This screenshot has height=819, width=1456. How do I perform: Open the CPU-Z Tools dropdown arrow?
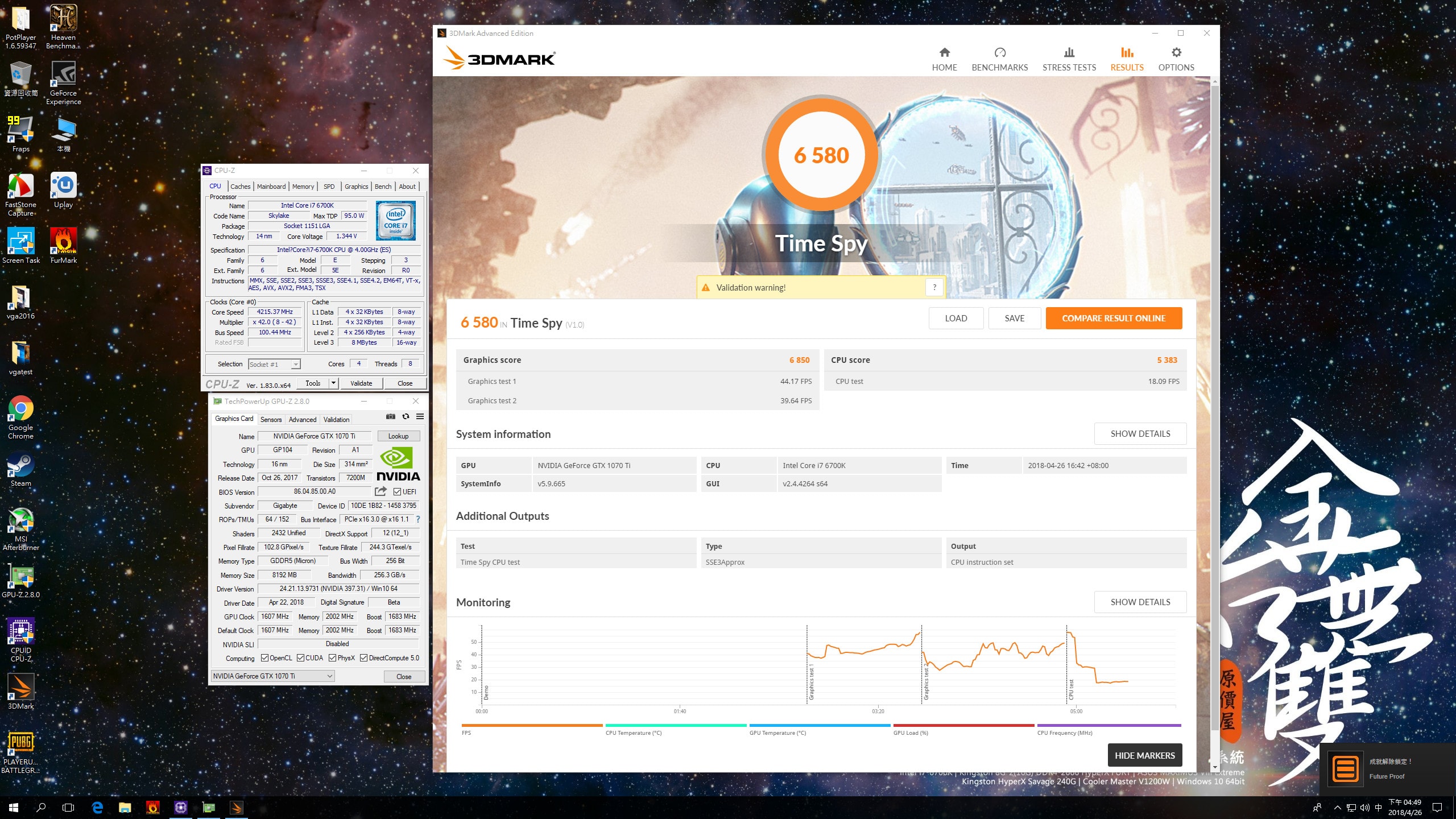coord(334,383)
